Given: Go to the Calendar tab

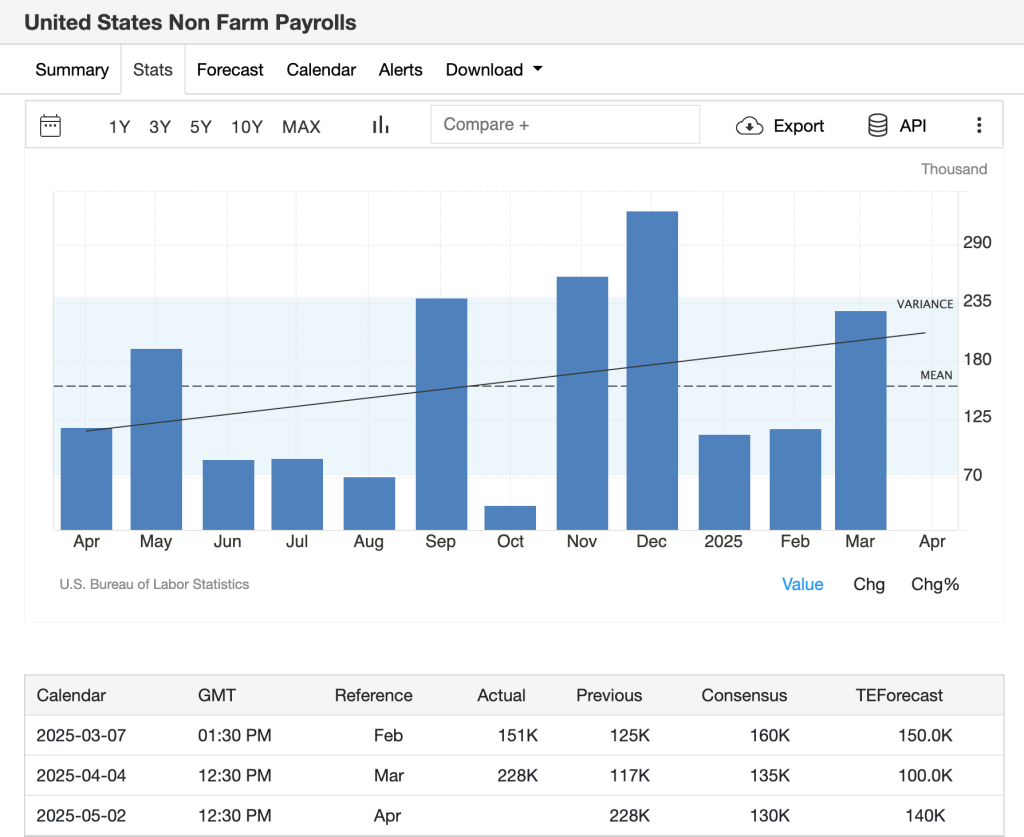Looking at the screenshot, I should pos(321,70).
